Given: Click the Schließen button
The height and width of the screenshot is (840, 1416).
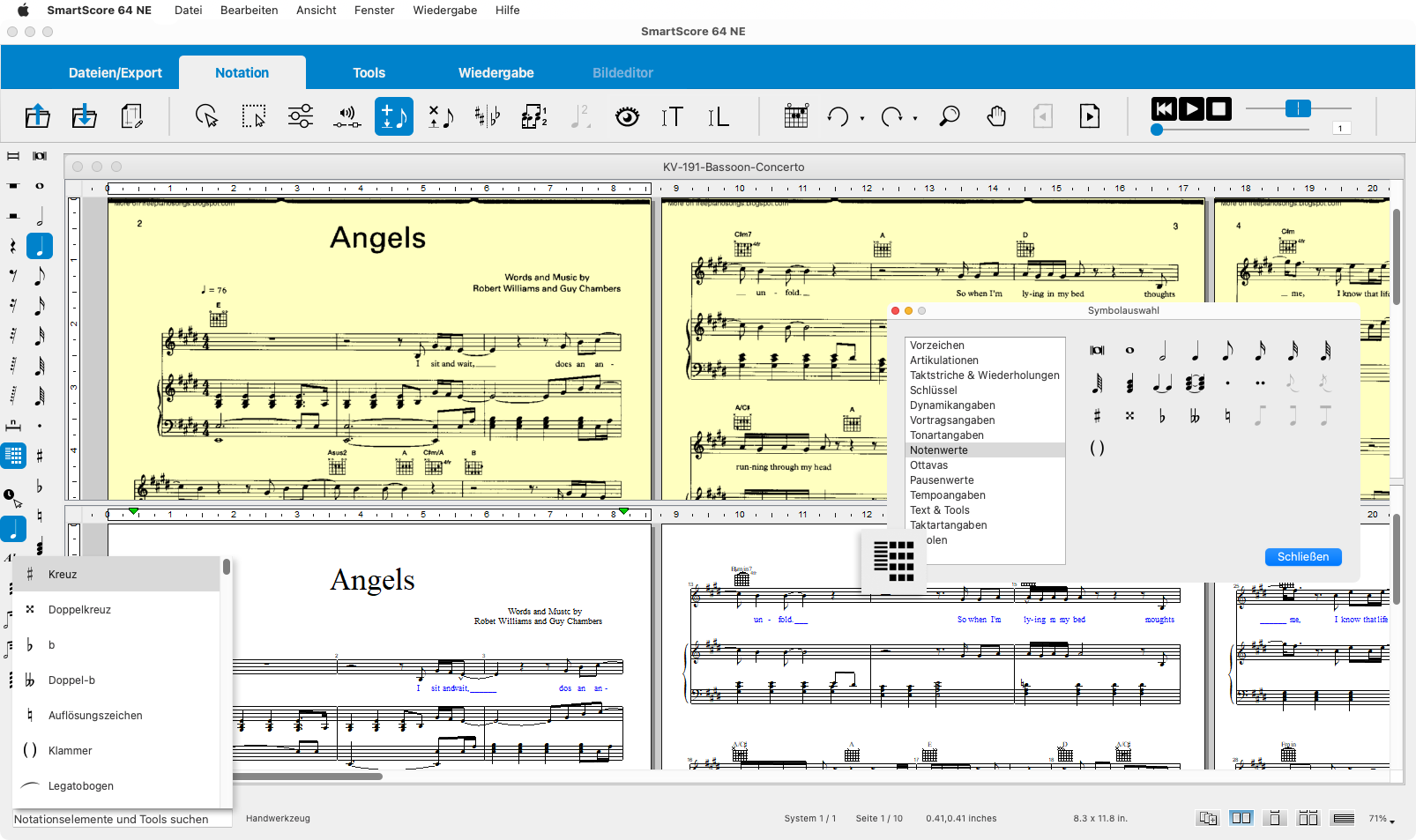Looking at the screenshot, I should pos(1302,557).
